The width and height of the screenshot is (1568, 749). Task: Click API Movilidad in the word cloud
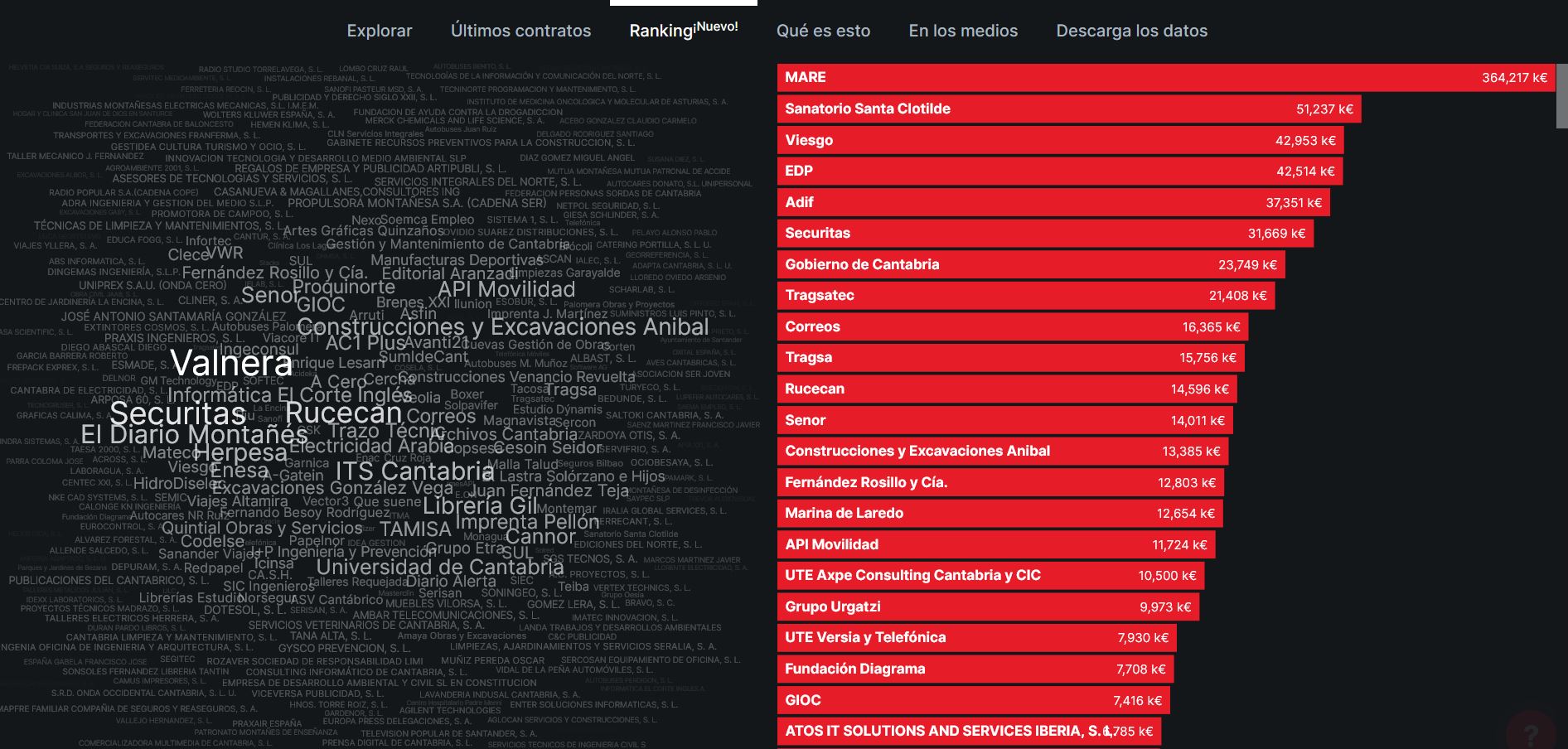[x=506, y=288]
